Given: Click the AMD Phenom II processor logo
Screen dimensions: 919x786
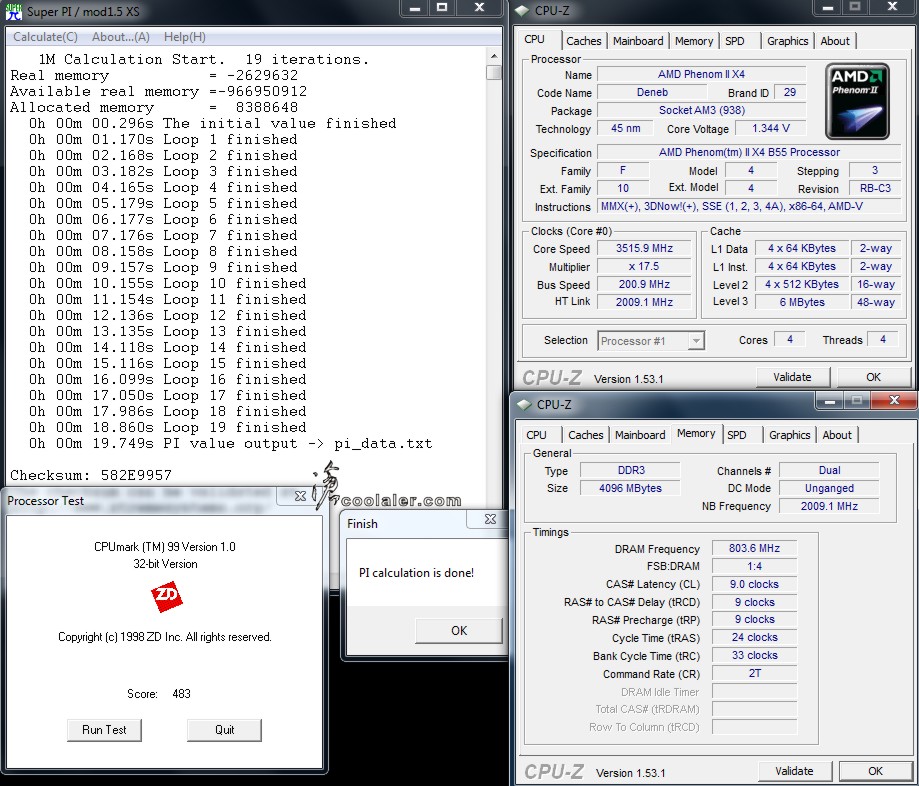Looking at the screenshot, I should (x=857, y=101).
